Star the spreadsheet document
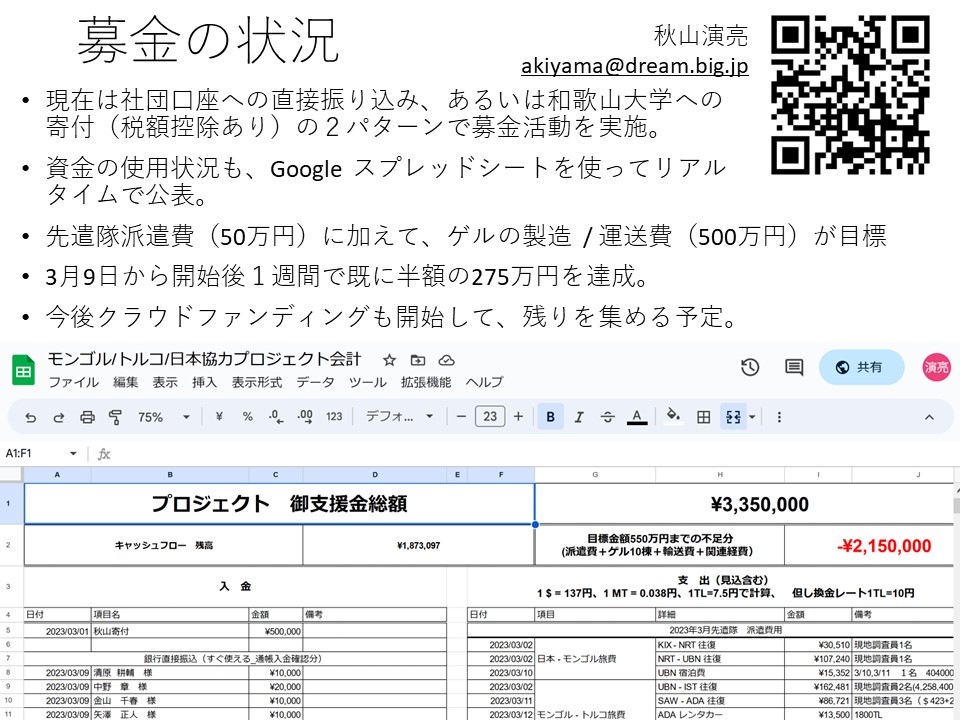The height and width of the screenshot is (720, 960). pos(389,360)
